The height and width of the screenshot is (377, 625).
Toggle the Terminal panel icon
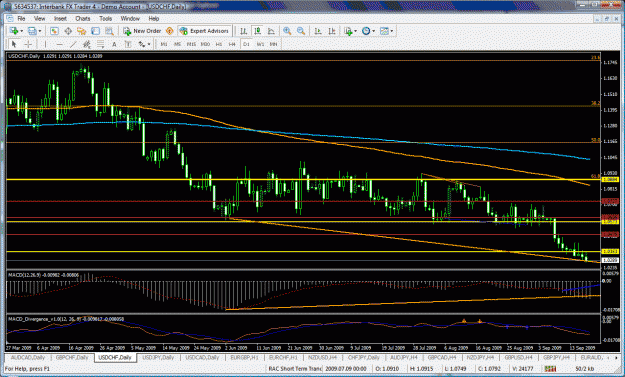coord(96,31)
